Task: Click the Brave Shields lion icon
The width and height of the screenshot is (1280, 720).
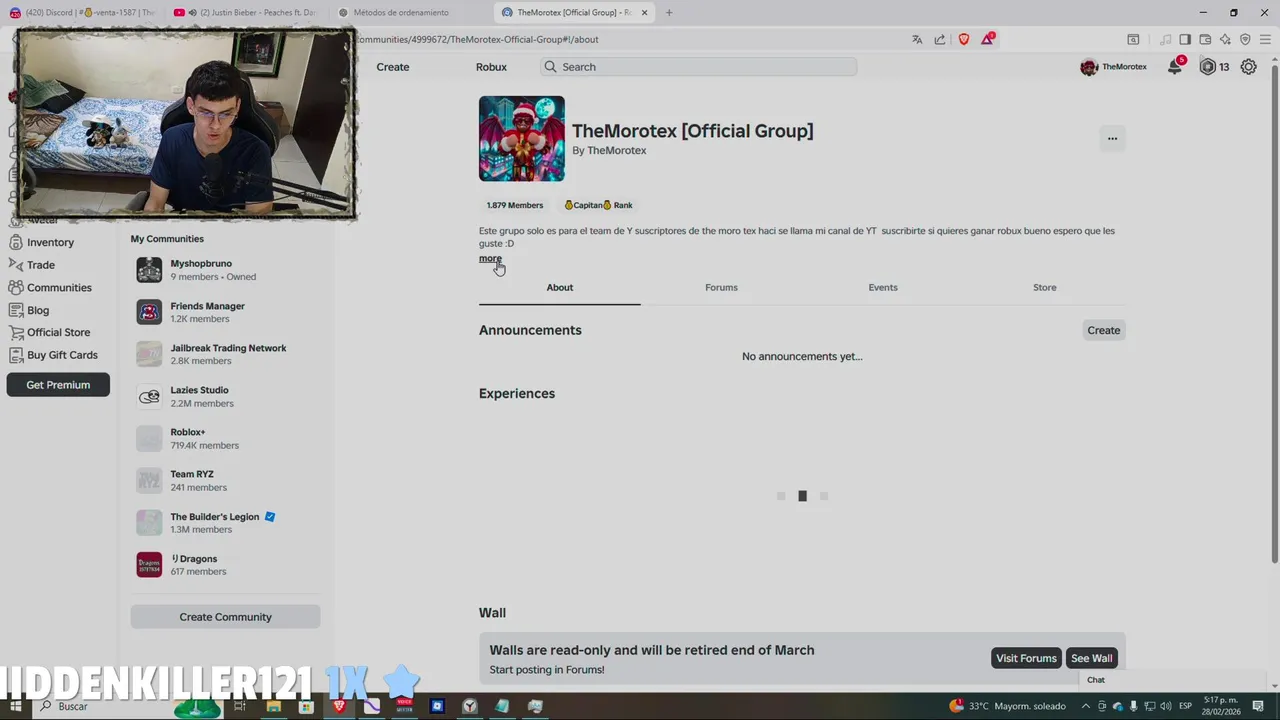Action: pos(964,39)
